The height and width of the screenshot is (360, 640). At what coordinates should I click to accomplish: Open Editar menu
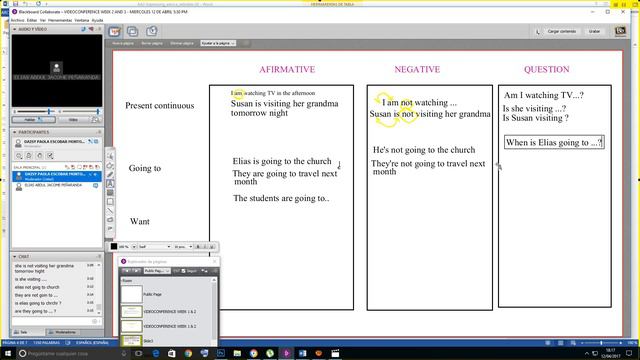[32, 20]
